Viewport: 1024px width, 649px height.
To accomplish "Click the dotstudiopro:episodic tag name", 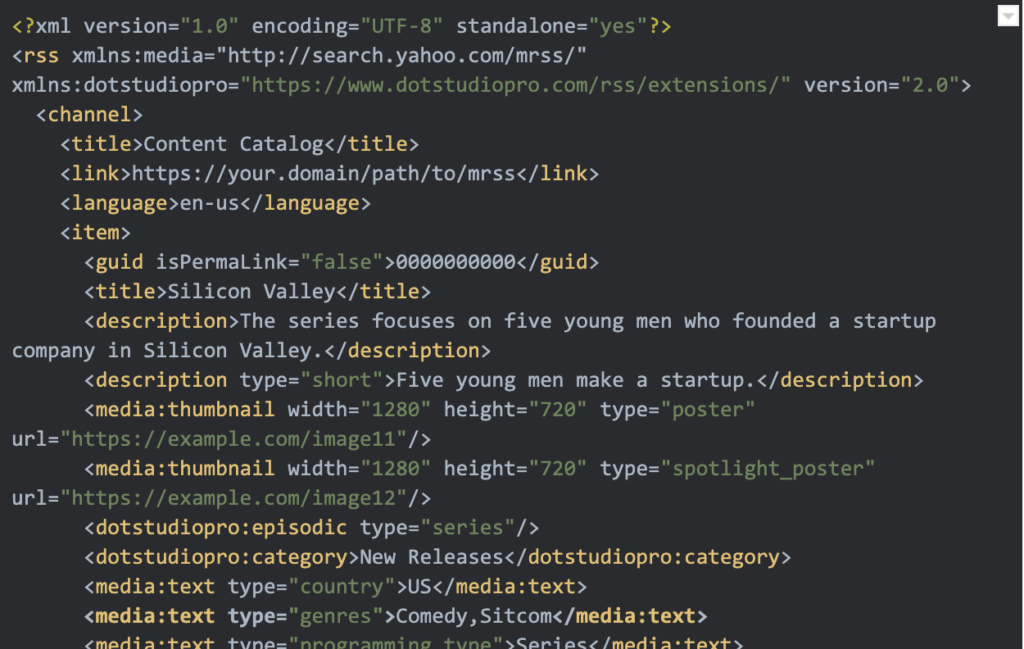I will (221, 527).
